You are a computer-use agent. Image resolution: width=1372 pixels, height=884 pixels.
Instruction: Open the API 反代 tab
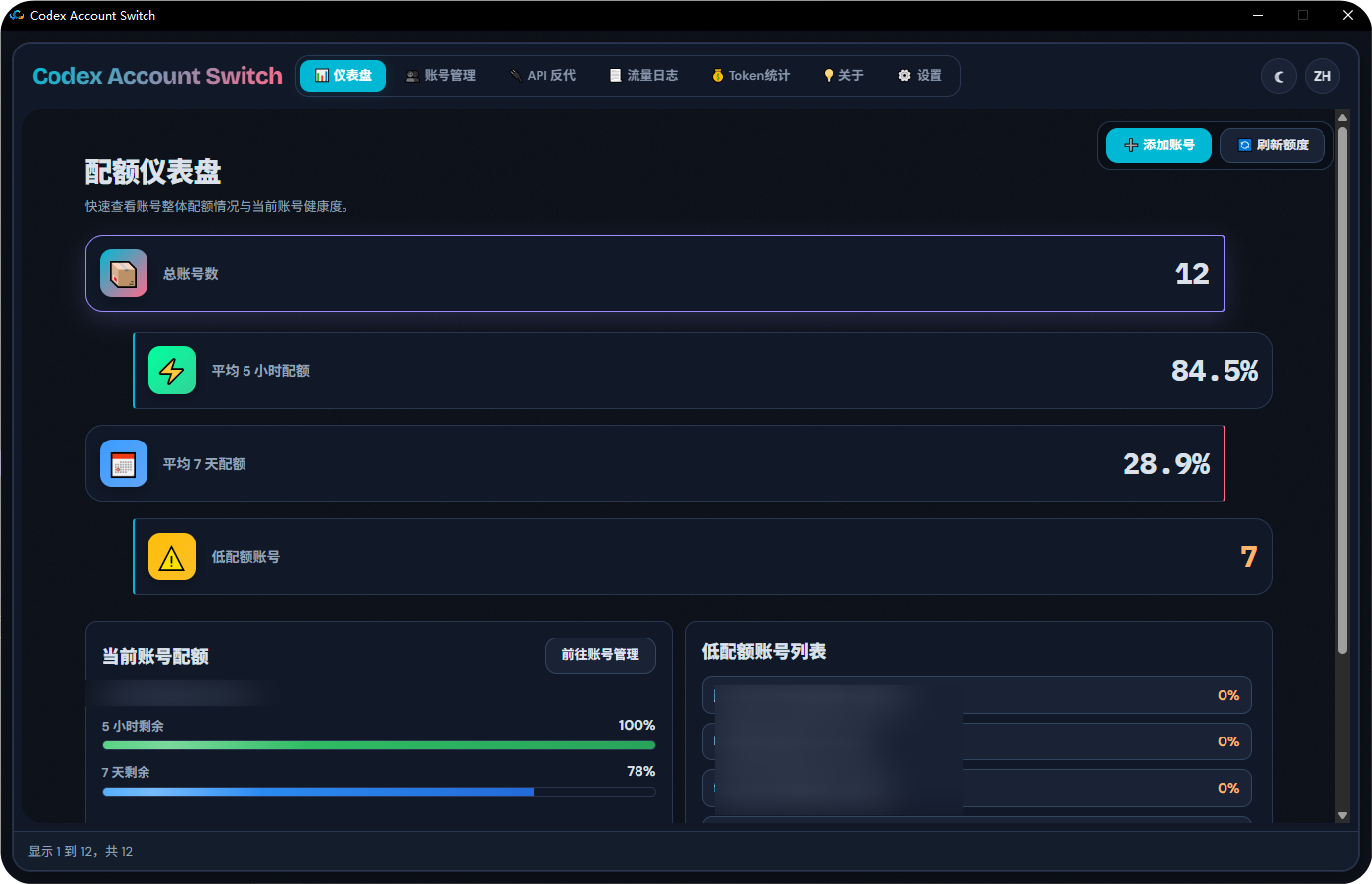[x=542, y=76]
